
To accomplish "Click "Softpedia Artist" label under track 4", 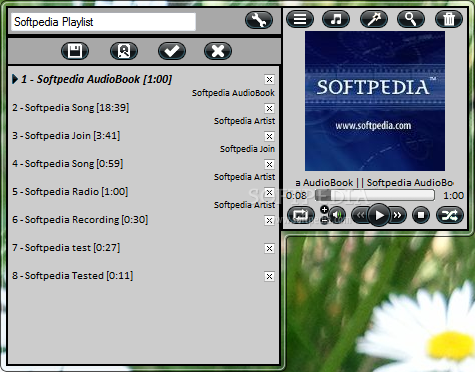I will [x=244, y=177].
